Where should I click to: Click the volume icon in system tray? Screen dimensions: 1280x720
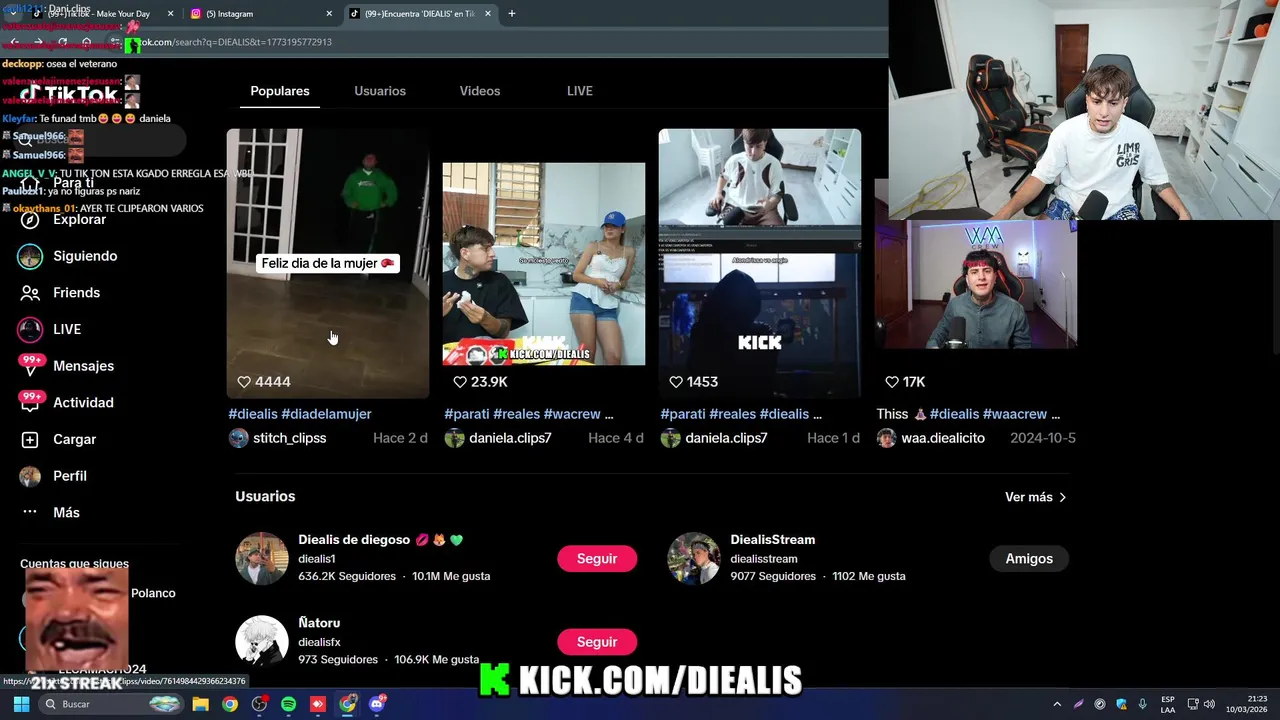click(x=1209, y=704)
